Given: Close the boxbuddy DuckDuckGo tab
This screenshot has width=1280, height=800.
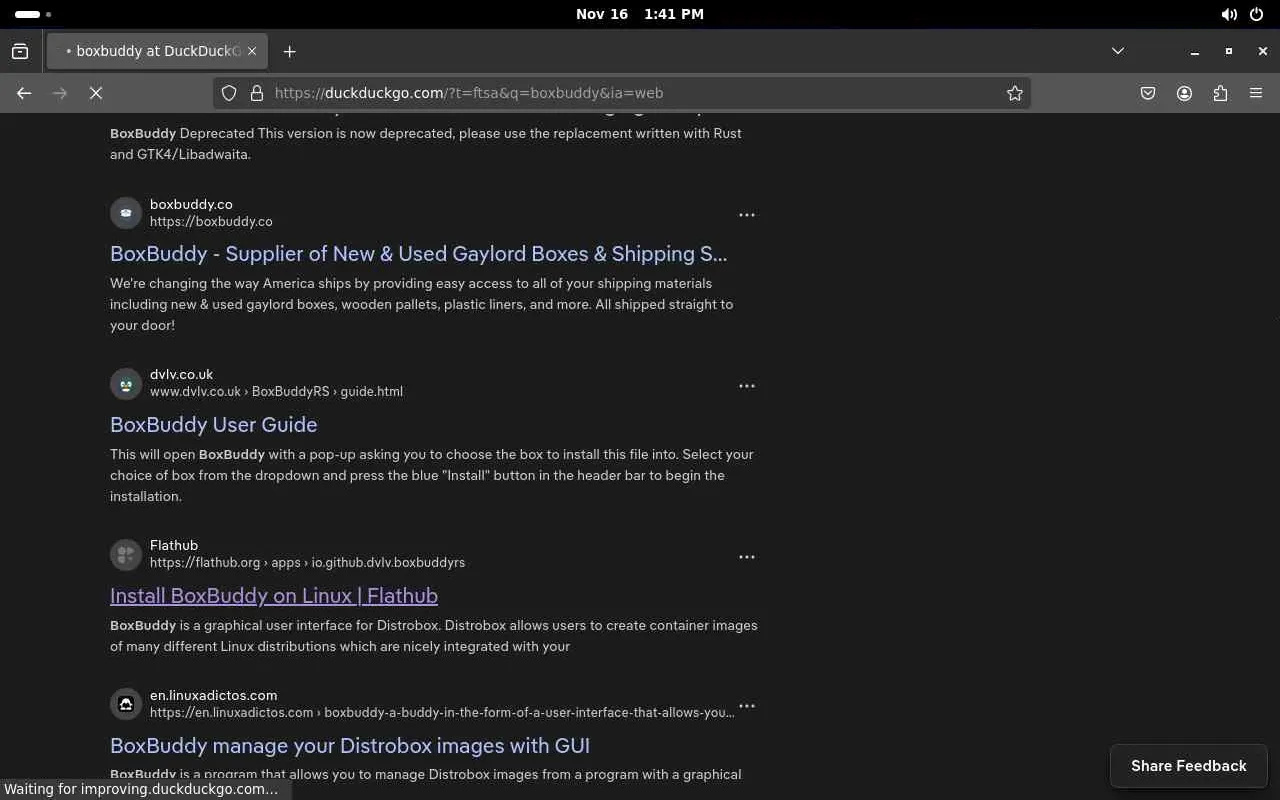Looking at the screenshot, I should pyautogui.click(x=252, y=51).
